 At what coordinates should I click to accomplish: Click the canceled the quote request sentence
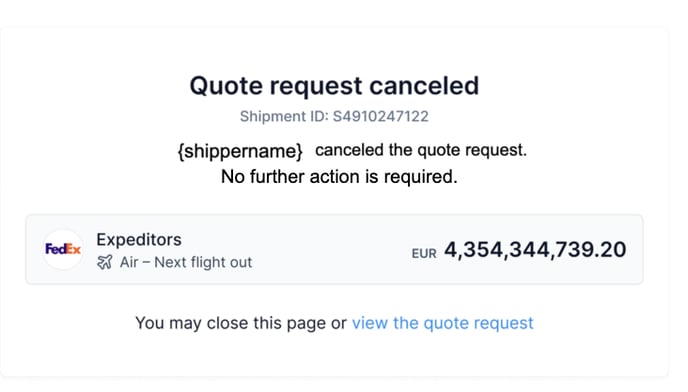pyautogui.click(x=421, y=150)
